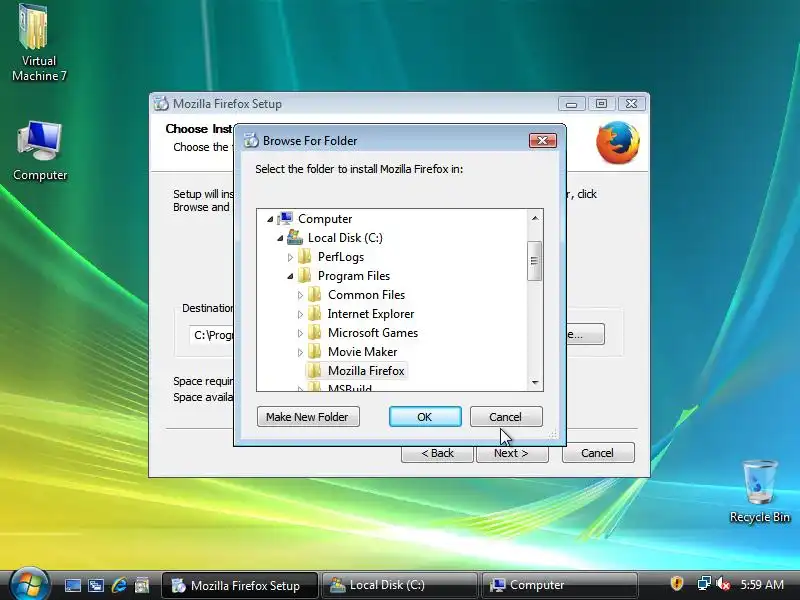
Task: Click the muted volume tray icon
Action: 722,583
